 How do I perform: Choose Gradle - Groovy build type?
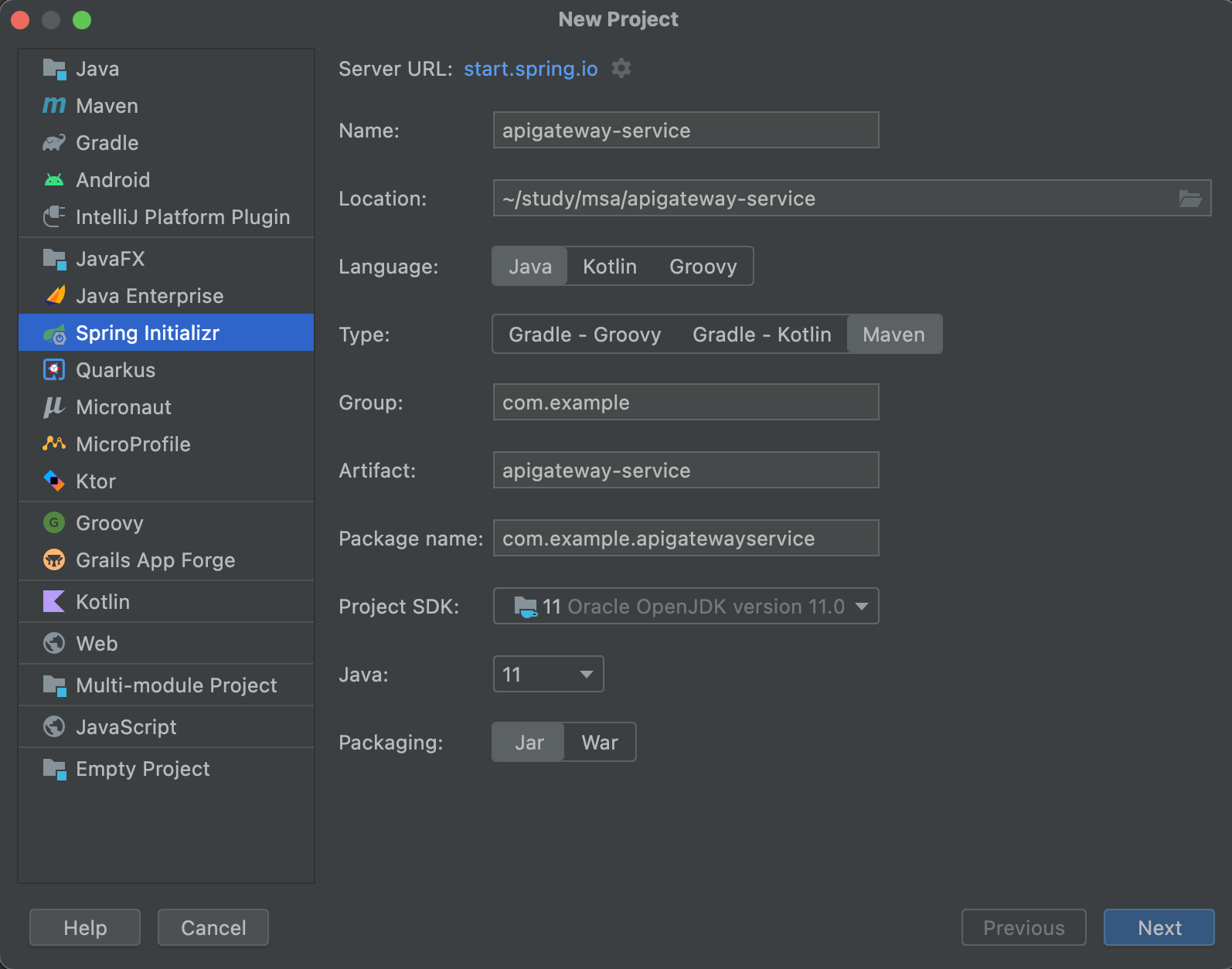(x=585, y=335)
